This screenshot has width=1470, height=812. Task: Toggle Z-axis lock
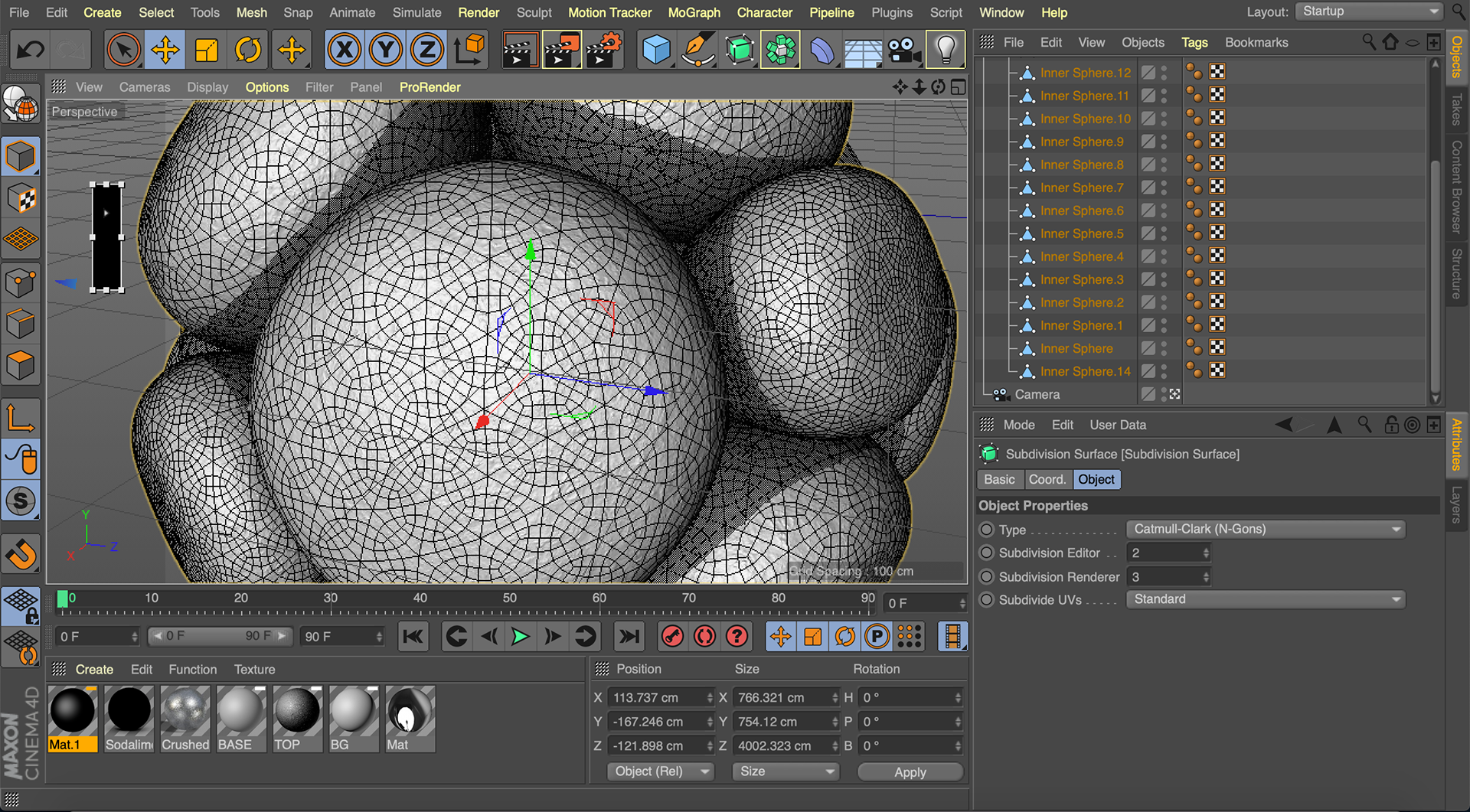coord(427,51)
